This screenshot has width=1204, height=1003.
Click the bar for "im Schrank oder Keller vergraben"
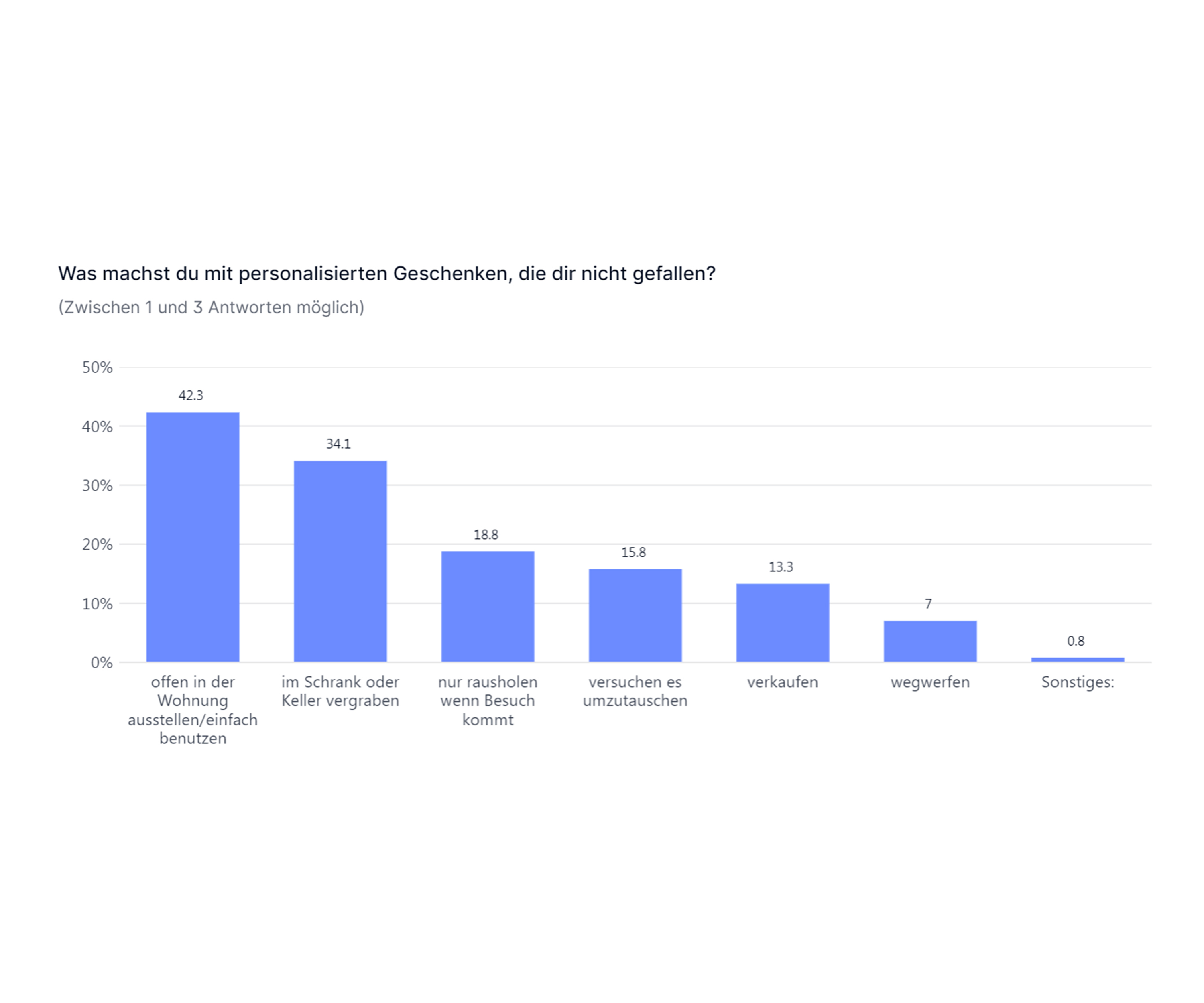coord(340,561)
